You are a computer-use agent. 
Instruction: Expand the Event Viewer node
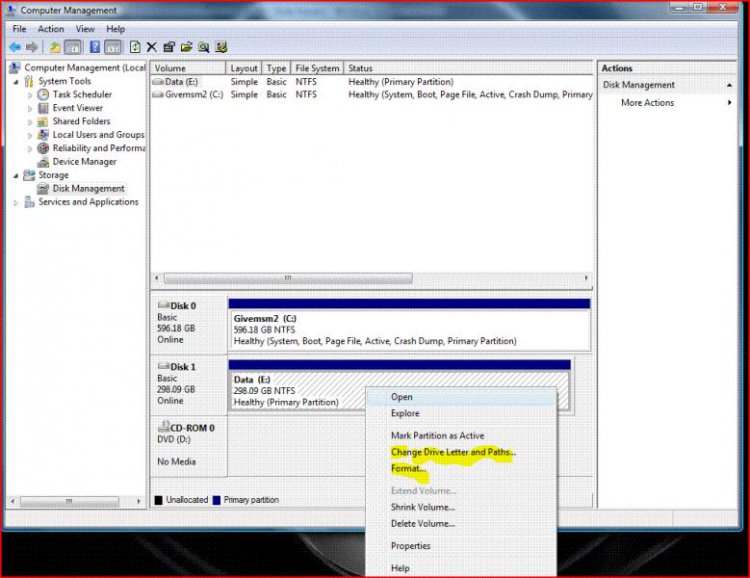(x=30, y=108)
